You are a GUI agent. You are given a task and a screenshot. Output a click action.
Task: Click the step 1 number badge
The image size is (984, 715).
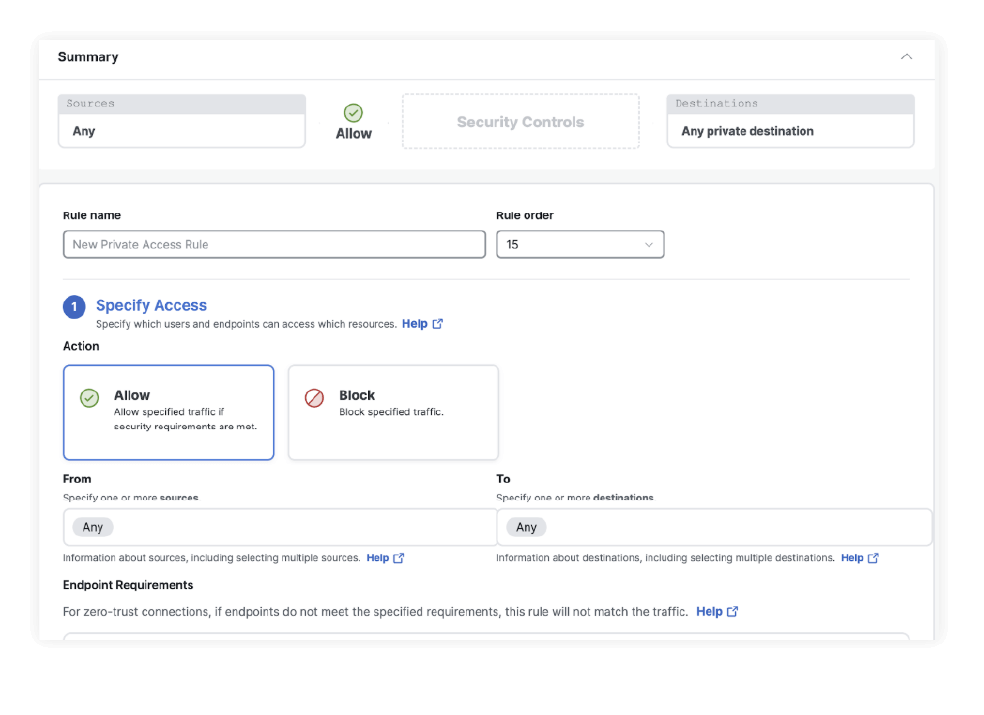(74, 307)
